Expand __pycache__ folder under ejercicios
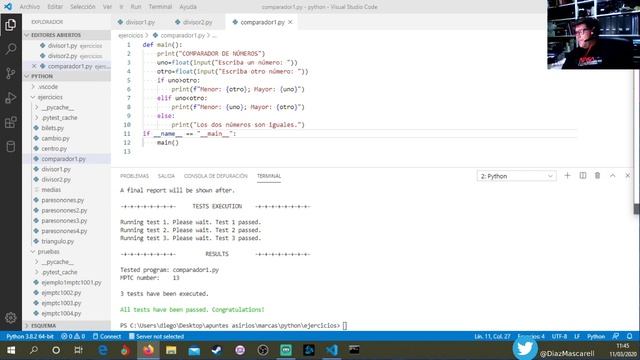640x360 pixels. (66, 107)
